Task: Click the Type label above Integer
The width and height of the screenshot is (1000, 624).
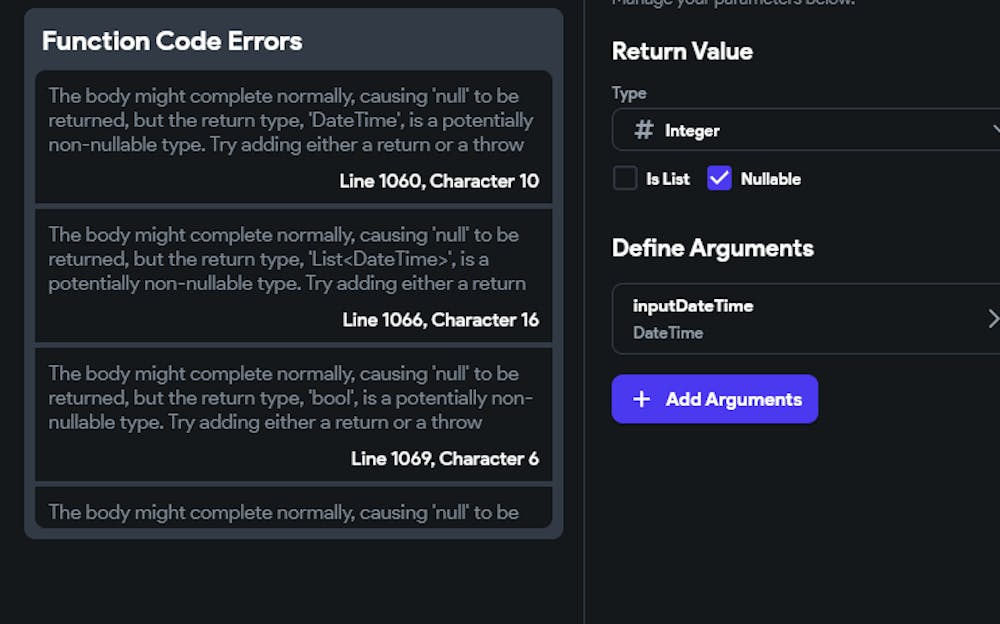Action: pyautogui.click(x=629, y=93)
